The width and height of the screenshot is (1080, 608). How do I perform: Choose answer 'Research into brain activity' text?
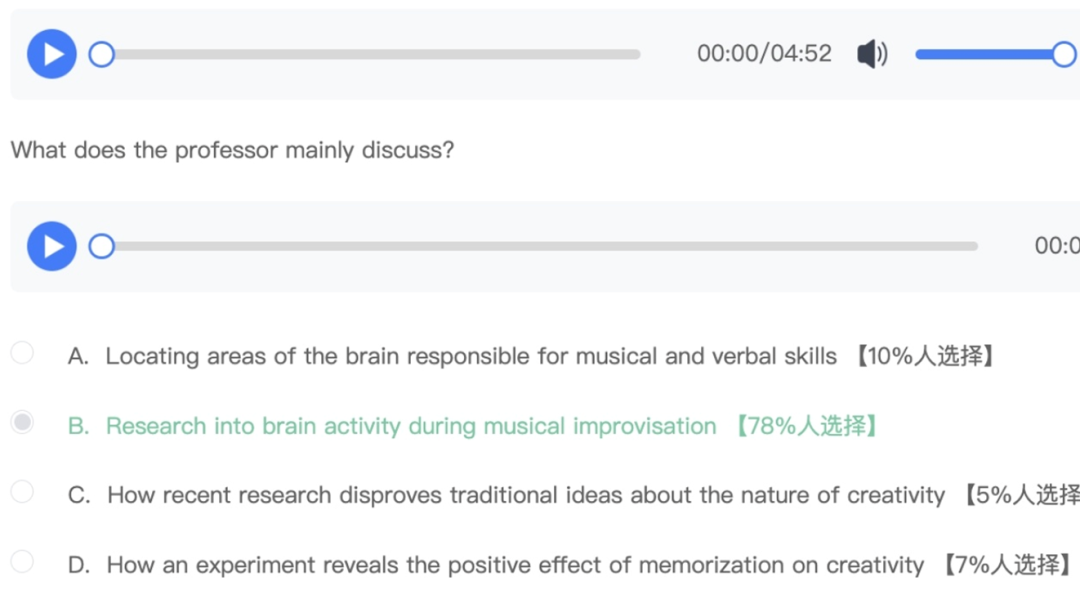(410, 426)
